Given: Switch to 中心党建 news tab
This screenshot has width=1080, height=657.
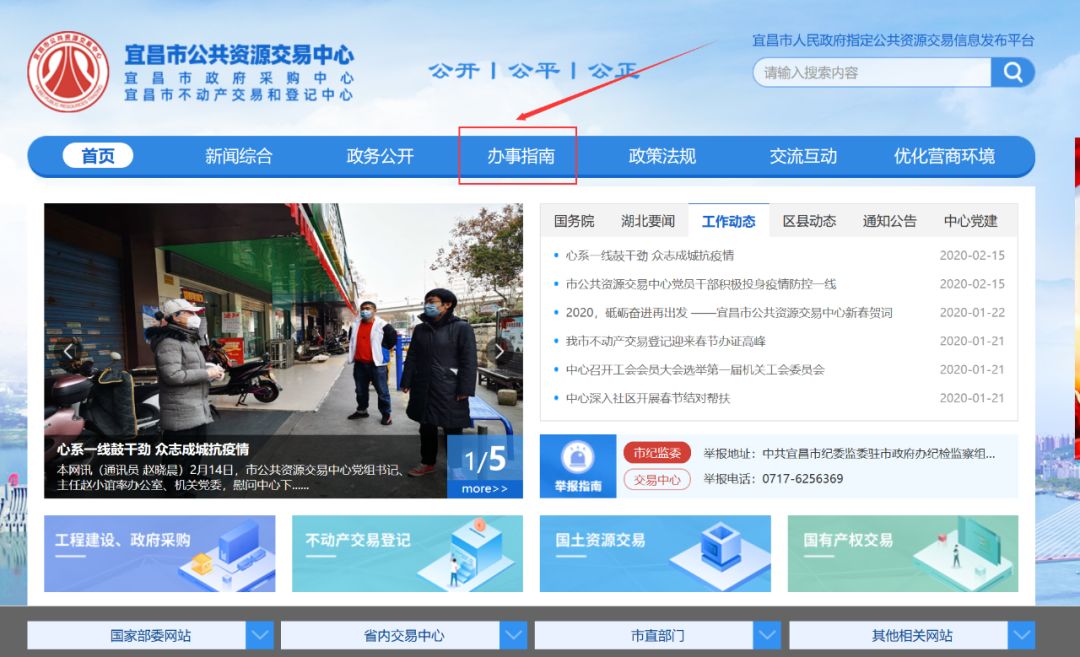Looking at the screenshot, I should (x=970, y=221).
